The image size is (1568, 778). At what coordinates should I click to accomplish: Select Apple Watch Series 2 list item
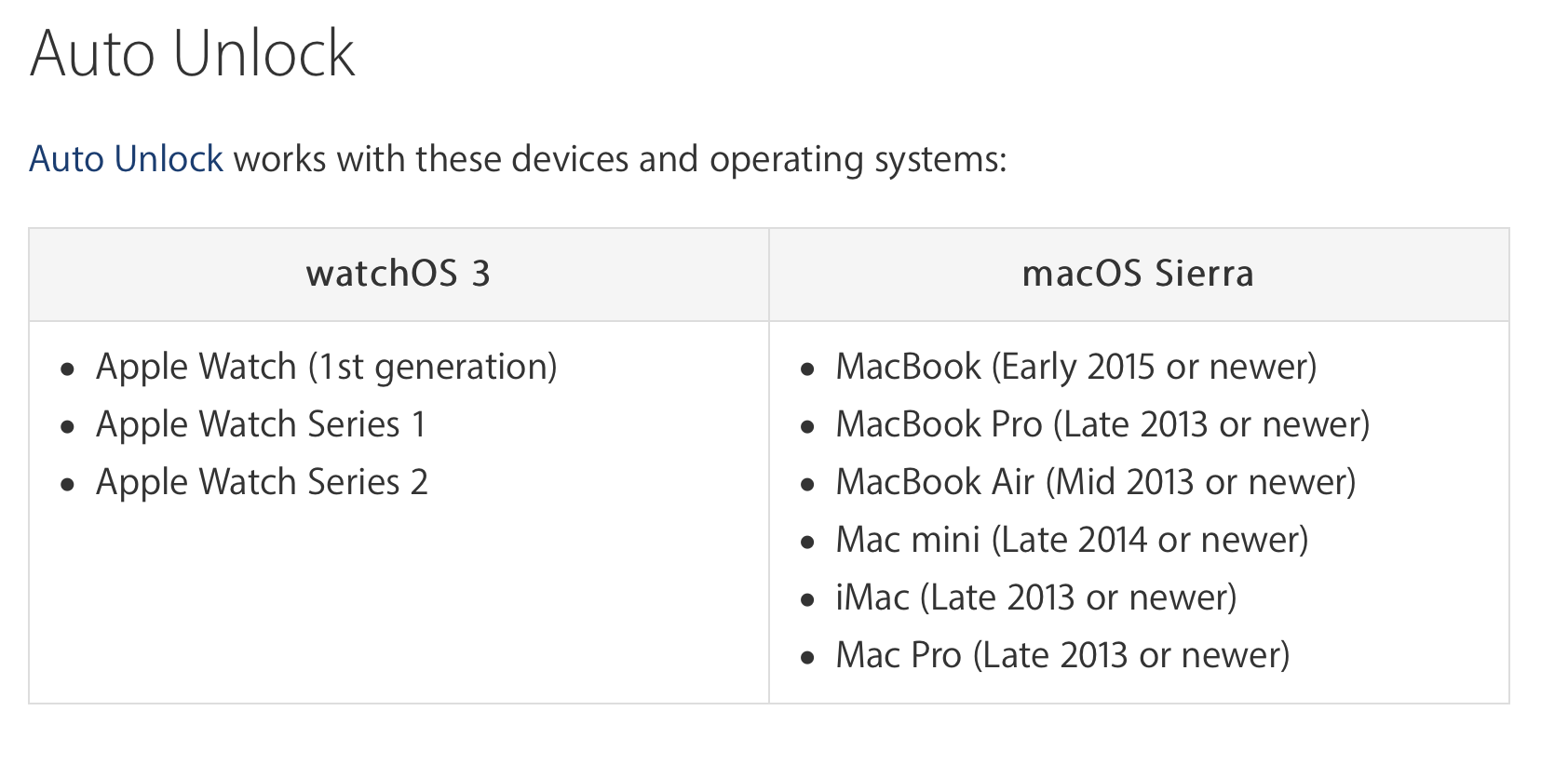tap(262, 482)
